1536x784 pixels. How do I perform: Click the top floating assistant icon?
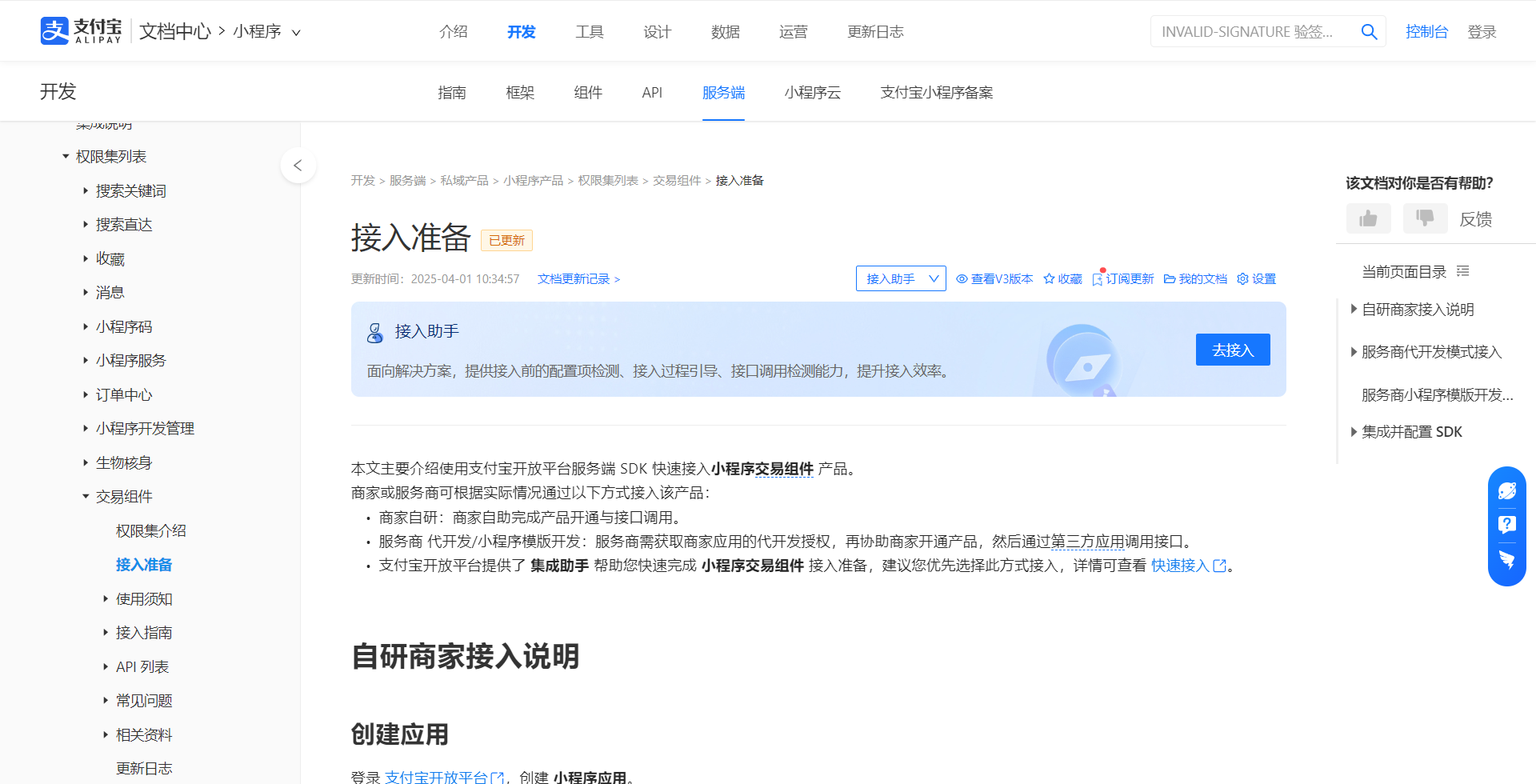[1507, 490]
